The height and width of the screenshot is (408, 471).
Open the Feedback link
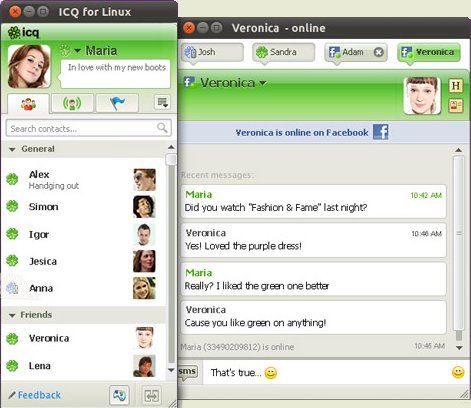click(x=39, y=395)
